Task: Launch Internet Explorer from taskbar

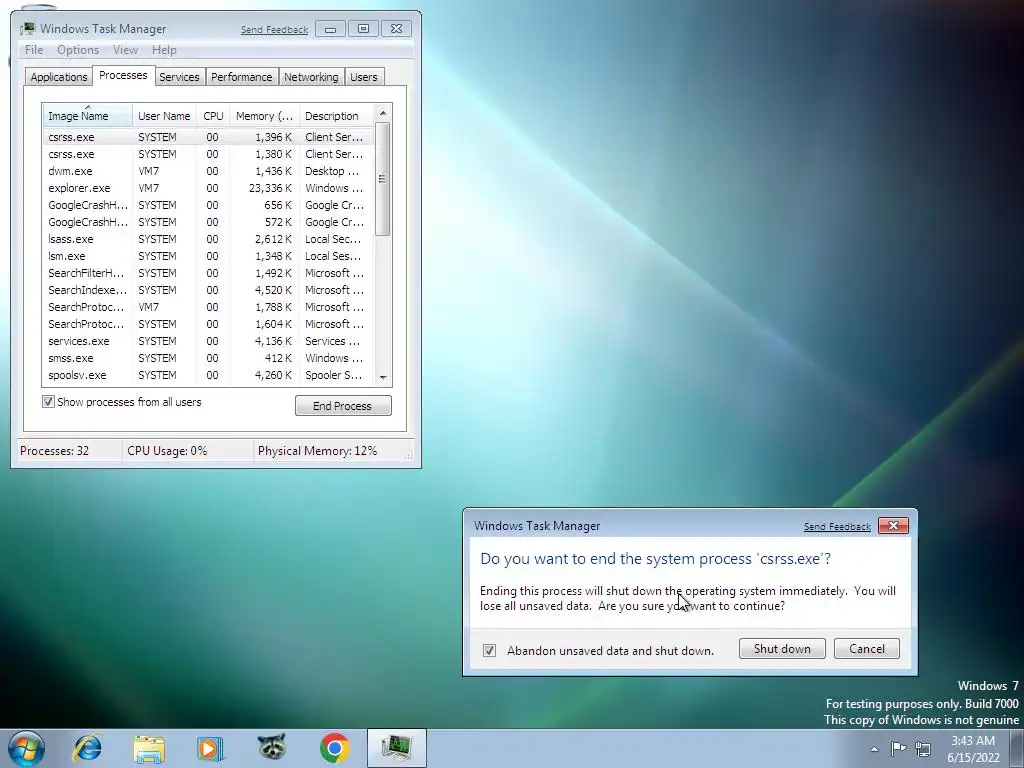Action: [88, 748]
